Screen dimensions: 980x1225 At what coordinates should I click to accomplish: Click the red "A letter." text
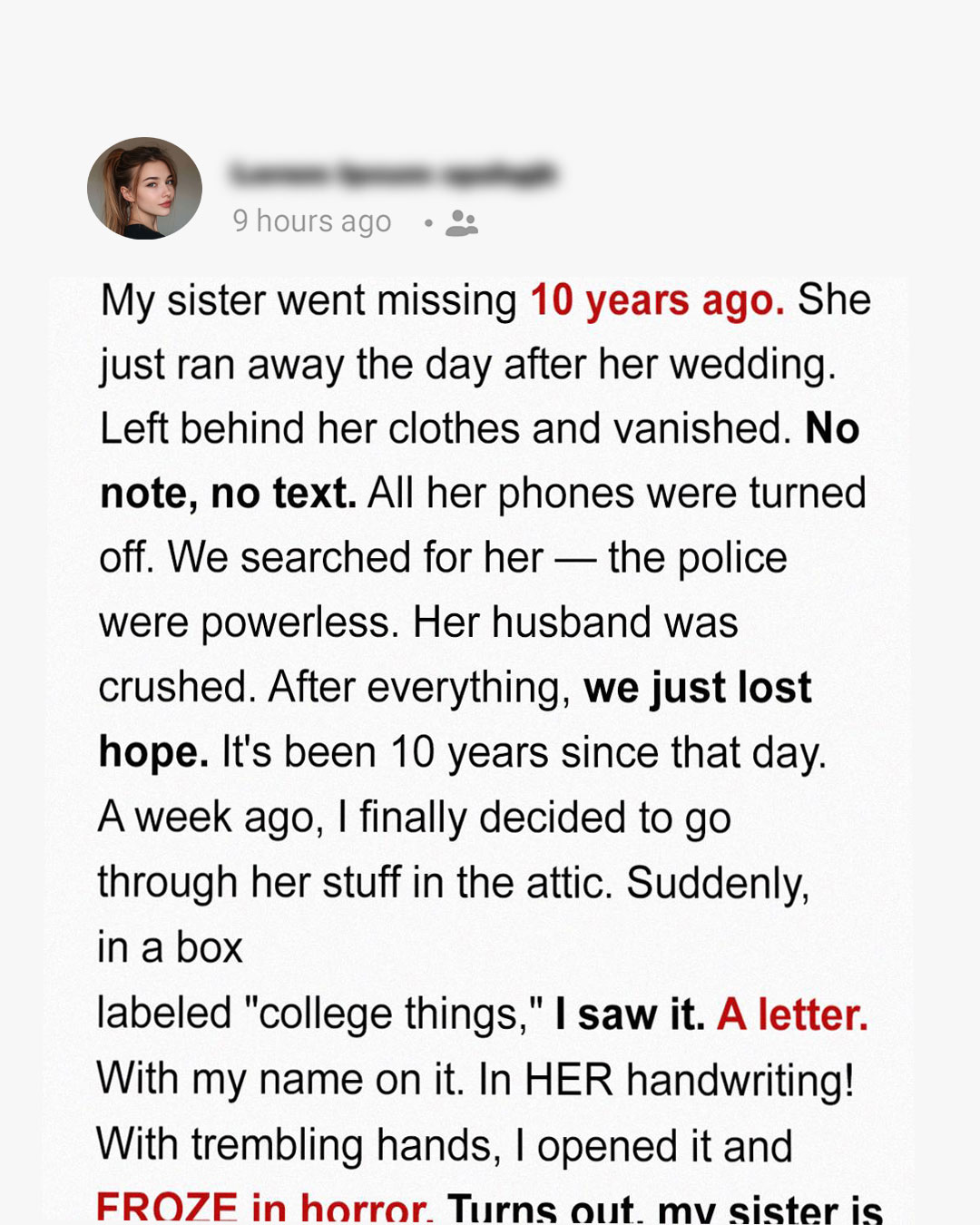pos(792,1014)
